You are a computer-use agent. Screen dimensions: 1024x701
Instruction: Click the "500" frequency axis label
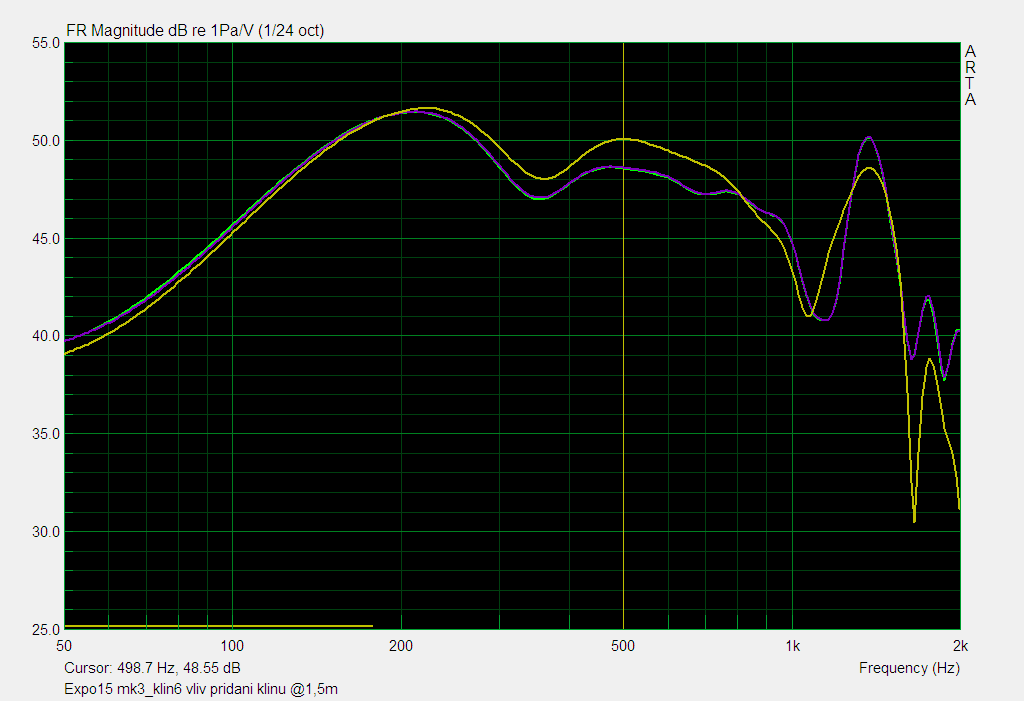623,646
